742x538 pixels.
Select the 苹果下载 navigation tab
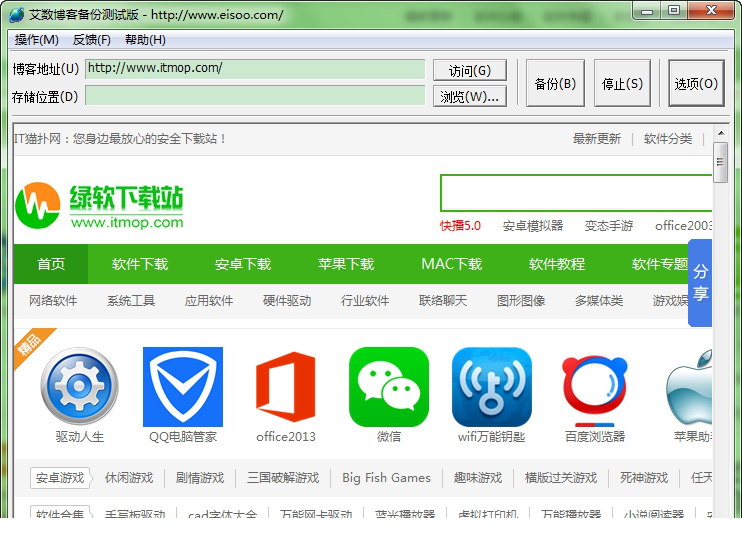tap(346, 264)
